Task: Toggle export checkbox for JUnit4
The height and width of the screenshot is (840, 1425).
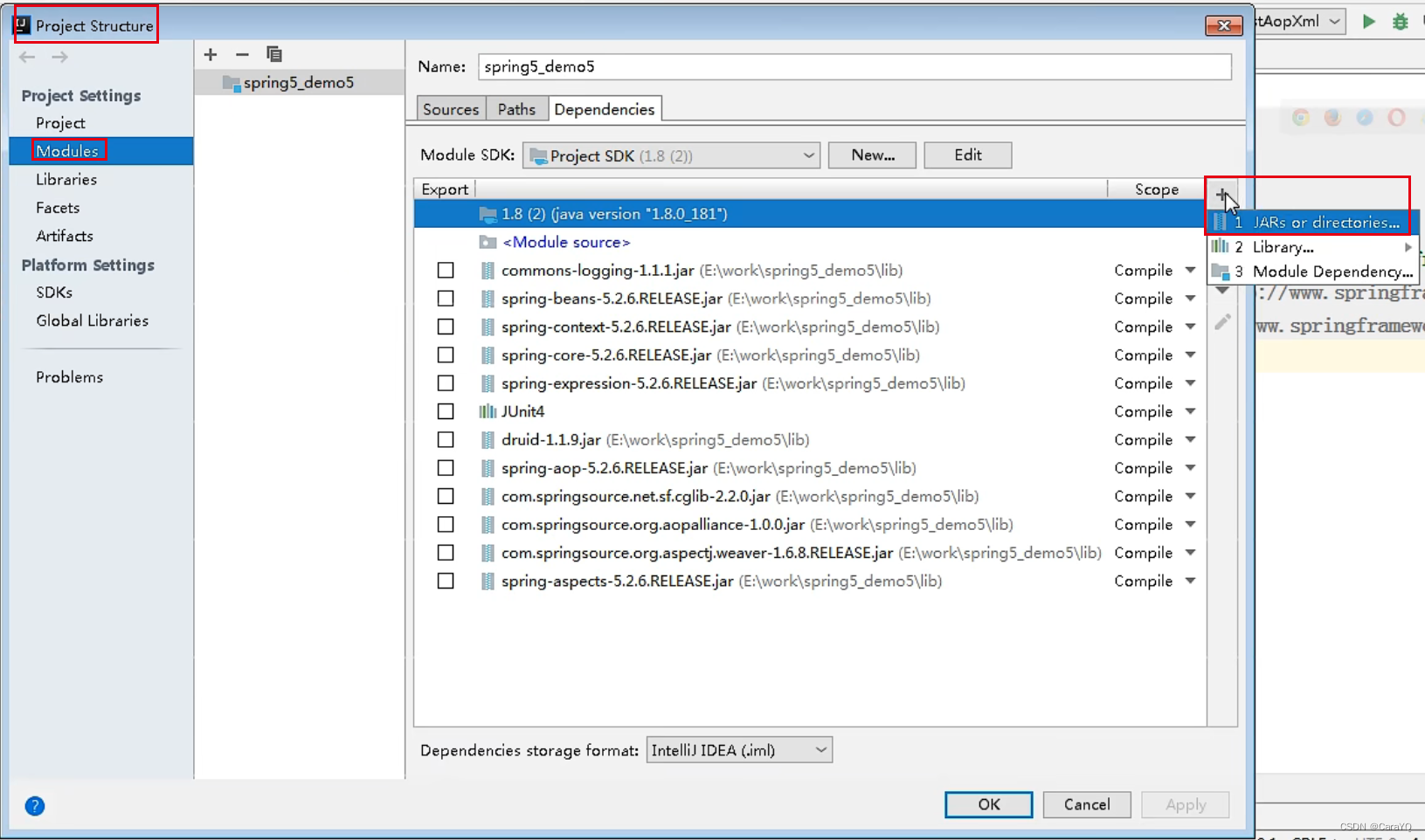Action: pos(446,411)
